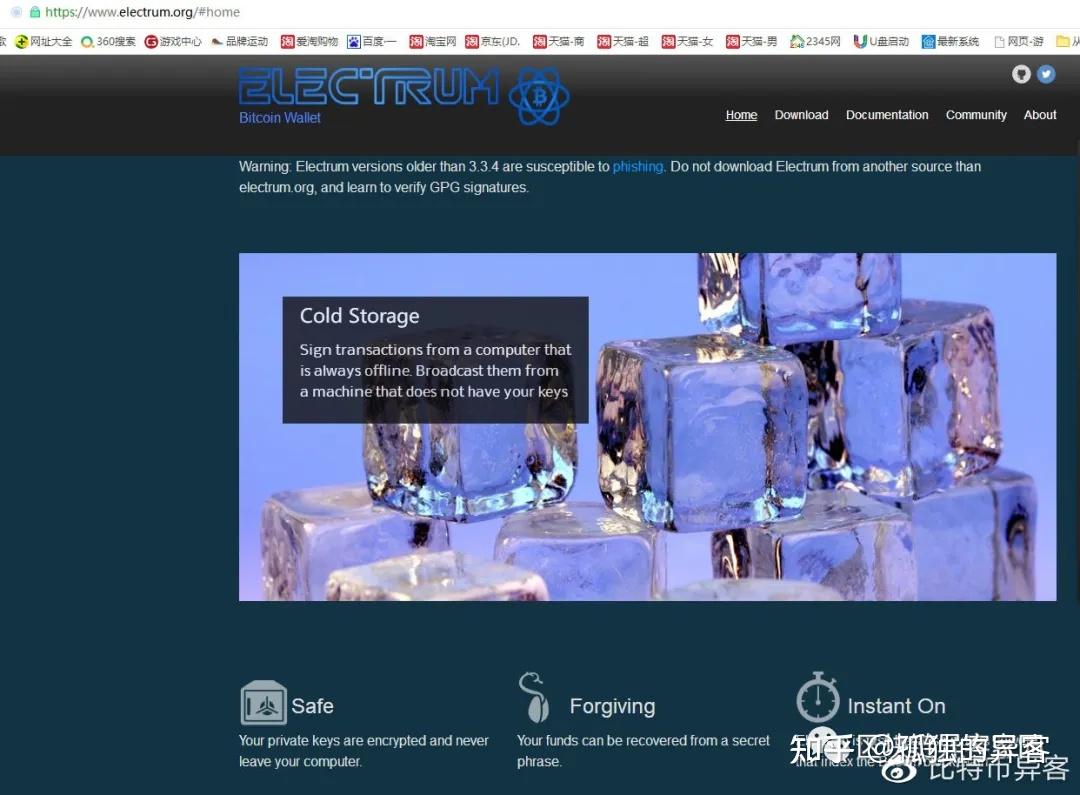Open the 2345网 bookmark
This screenshot has height=795, width=1080.
[815, 41]
